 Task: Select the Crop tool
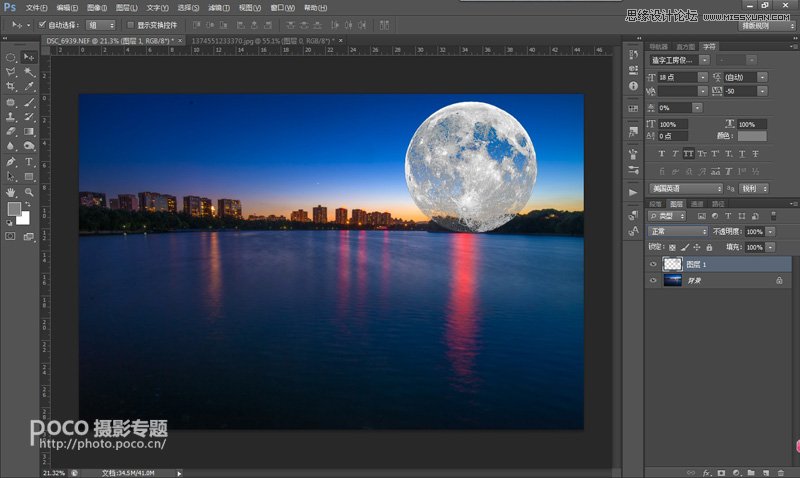(11, 87)
